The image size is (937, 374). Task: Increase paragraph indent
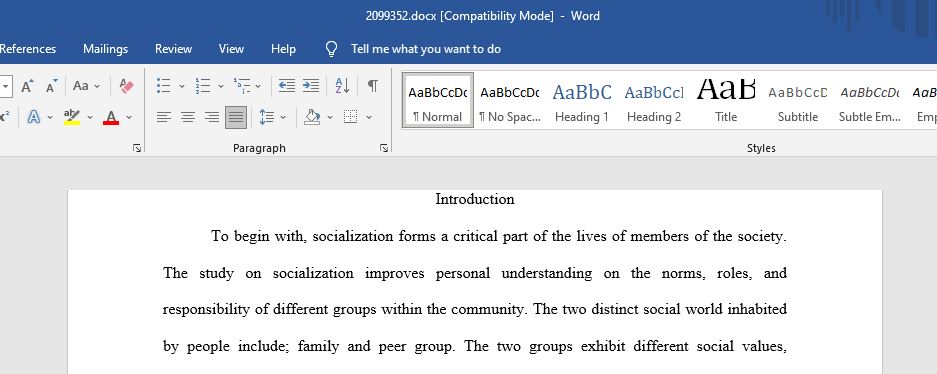pos(311,86)
